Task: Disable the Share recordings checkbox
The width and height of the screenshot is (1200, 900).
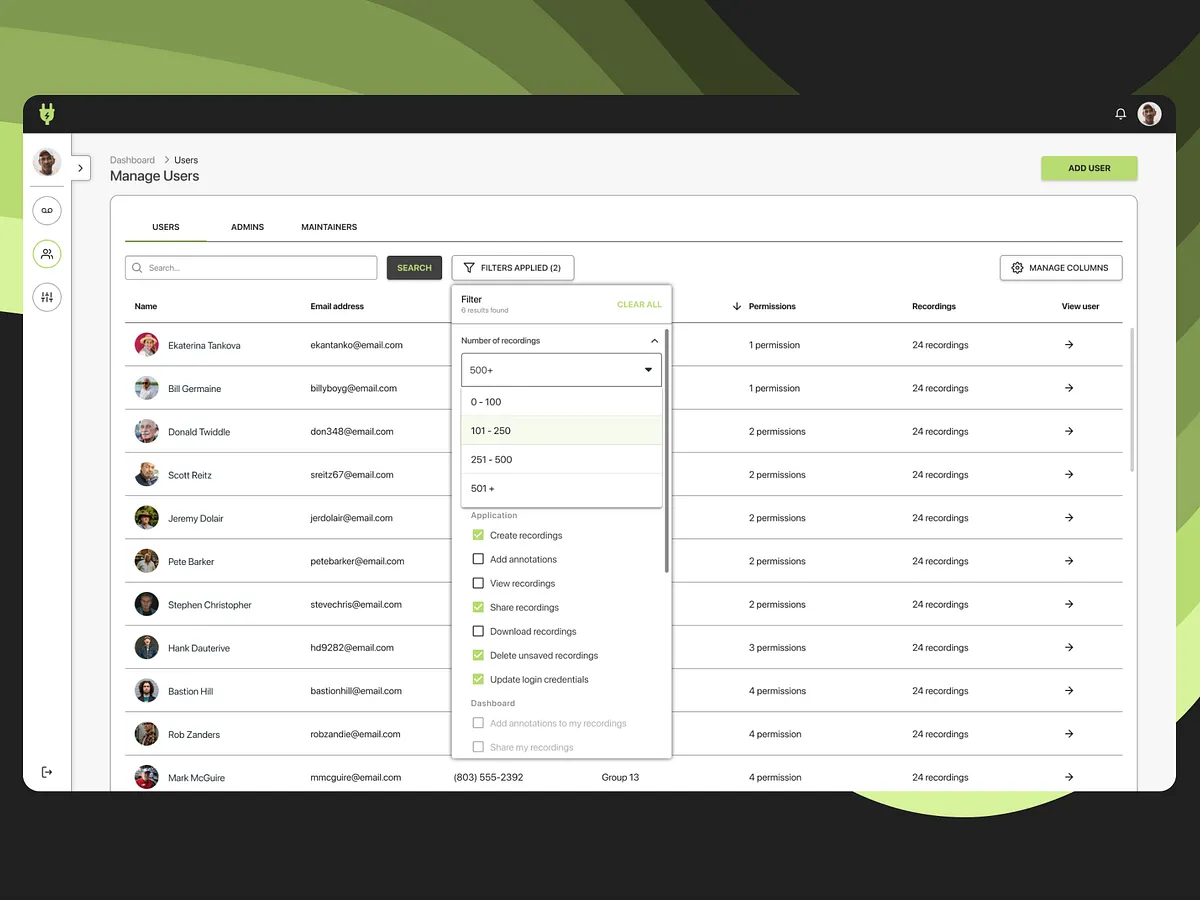Action: pos(477,607)
